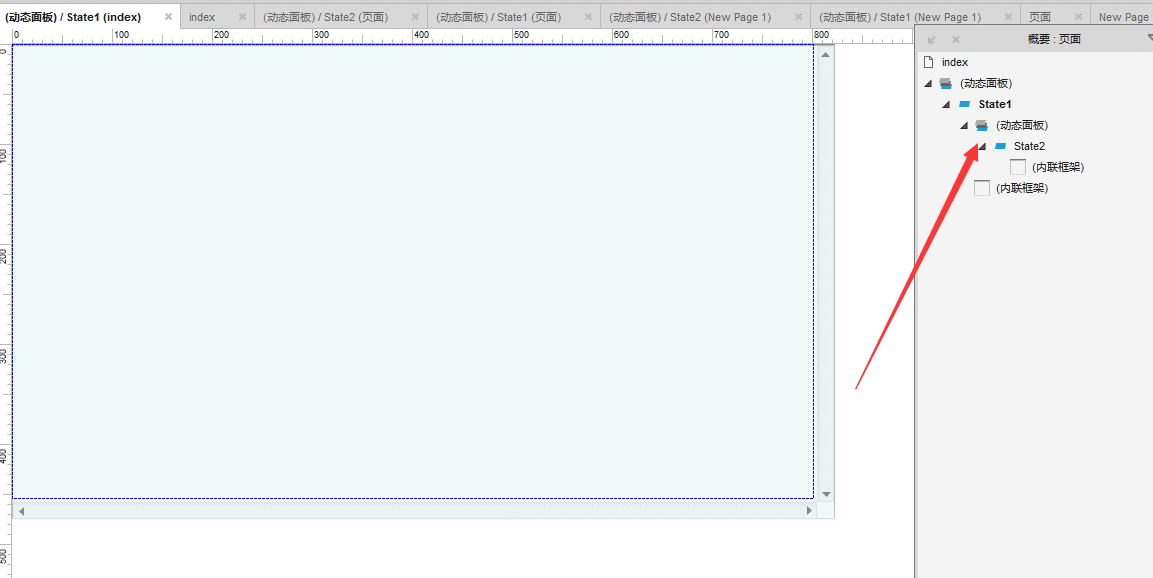Switch to the New Page tab at the far right
Viewport: 1153px width, 578px height.
(x=1124, y=17)
